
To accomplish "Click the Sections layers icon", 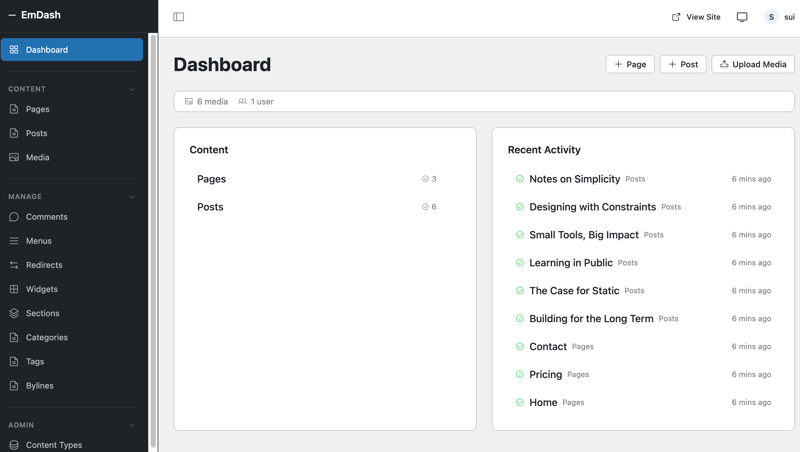I will coord(14,313).
